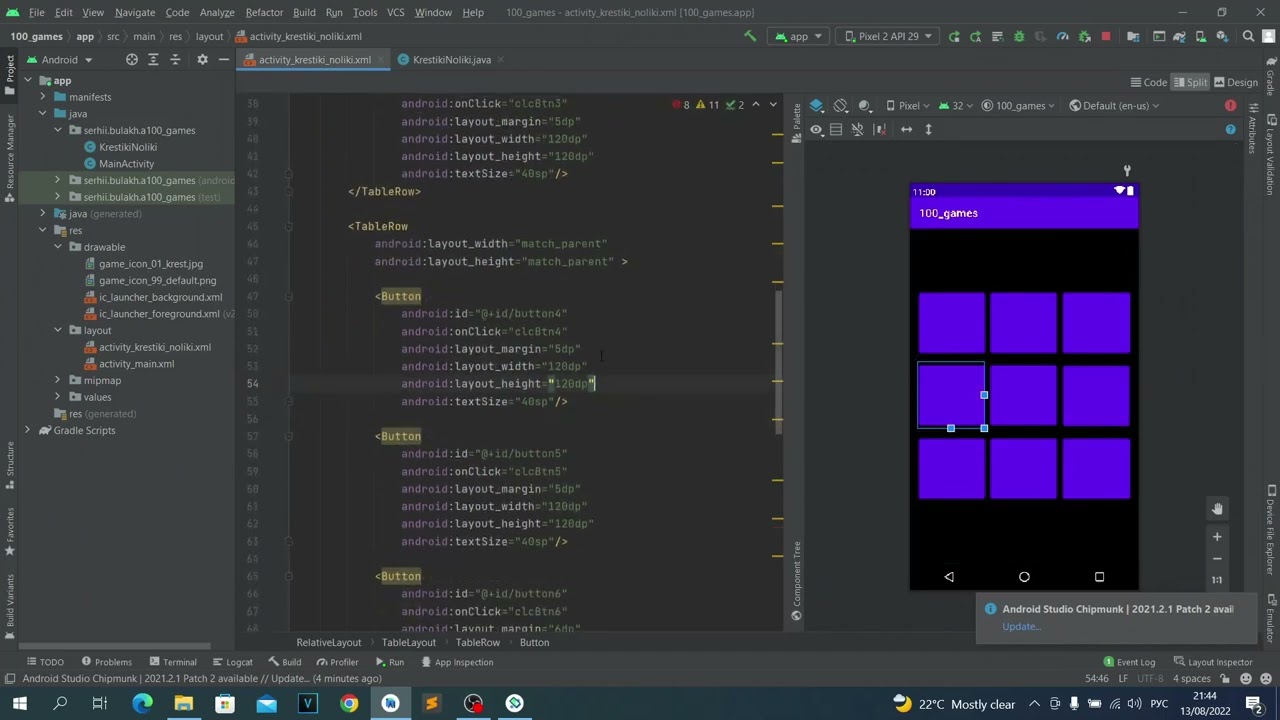1280x720 pixels.
Task: Click vertical expand arrows in design toolbar
Action: click(x=928, y=129)
